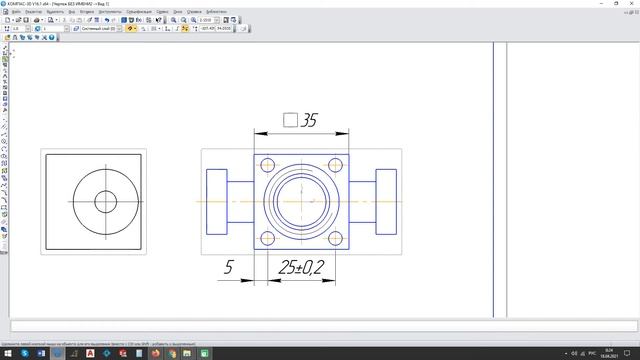Open the Windows notification center

tap(627, 353)
